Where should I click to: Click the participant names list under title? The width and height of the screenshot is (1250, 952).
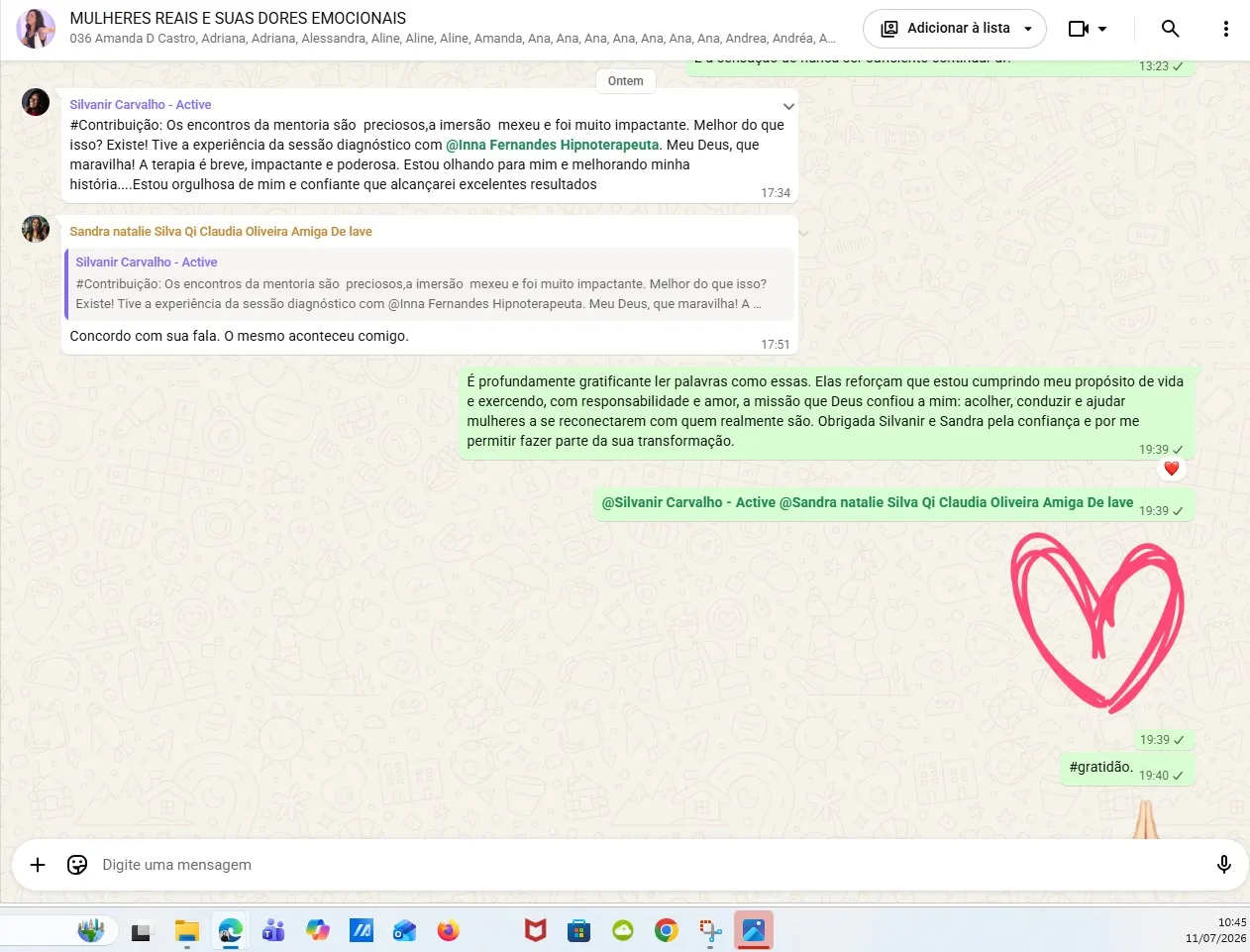(x=453, y=39)
